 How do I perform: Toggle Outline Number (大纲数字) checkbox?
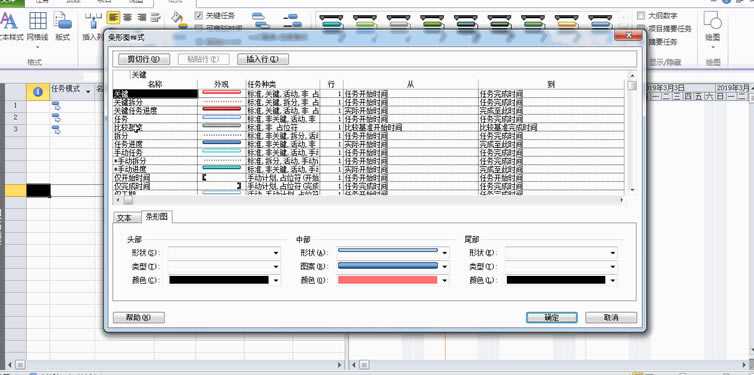click(641, 16)
